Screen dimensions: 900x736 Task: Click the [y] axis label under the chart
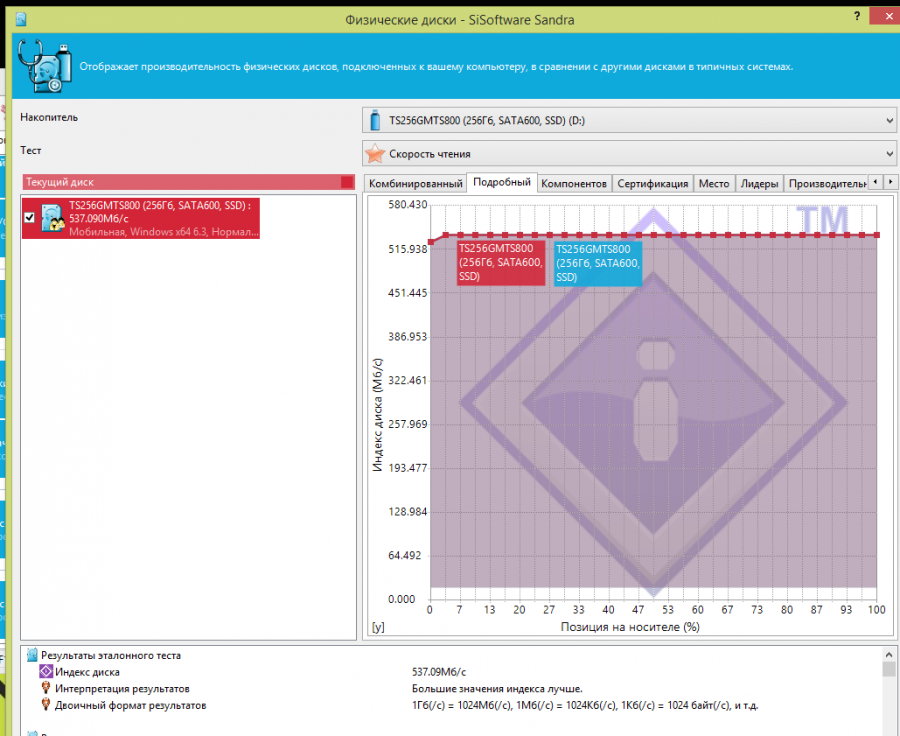(x=378, y=628)
